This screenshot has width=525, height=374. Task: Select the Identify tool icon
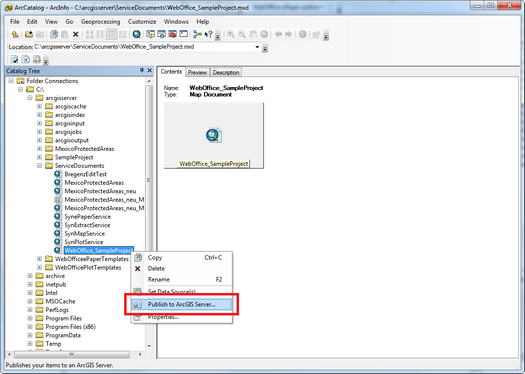click(x=303, y=34)
